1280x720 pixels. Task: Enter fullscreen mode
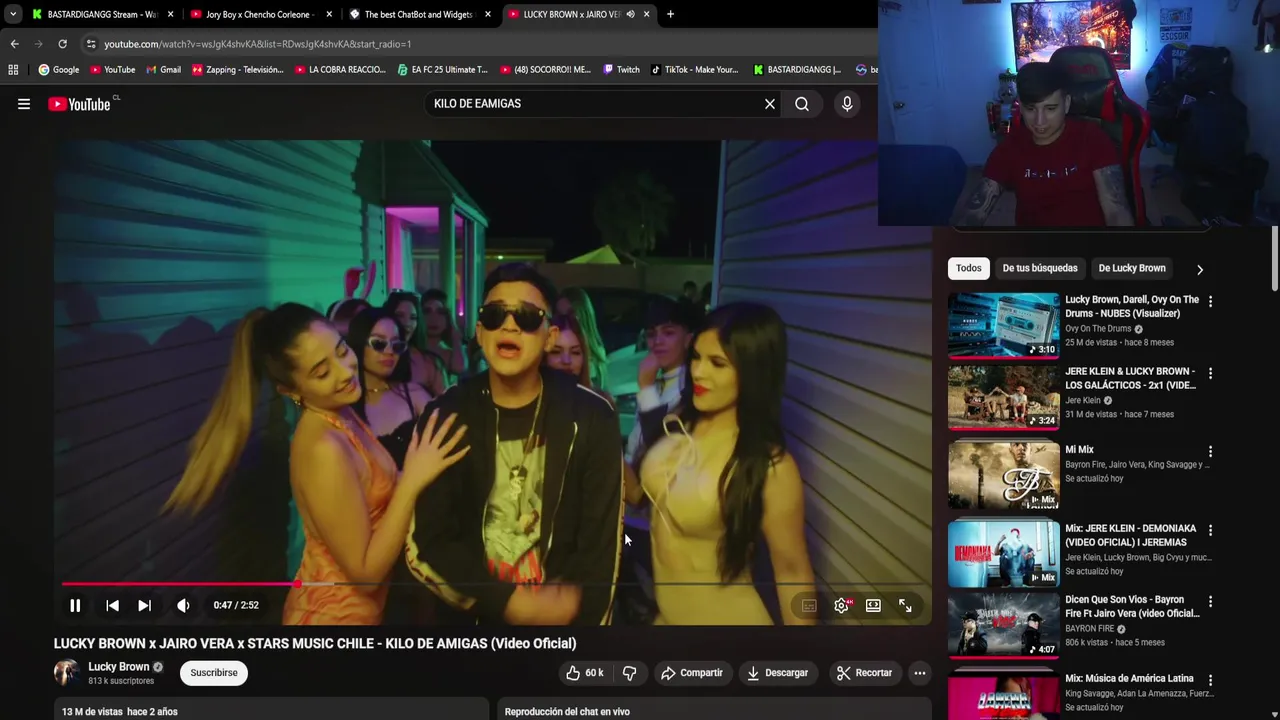905,606
